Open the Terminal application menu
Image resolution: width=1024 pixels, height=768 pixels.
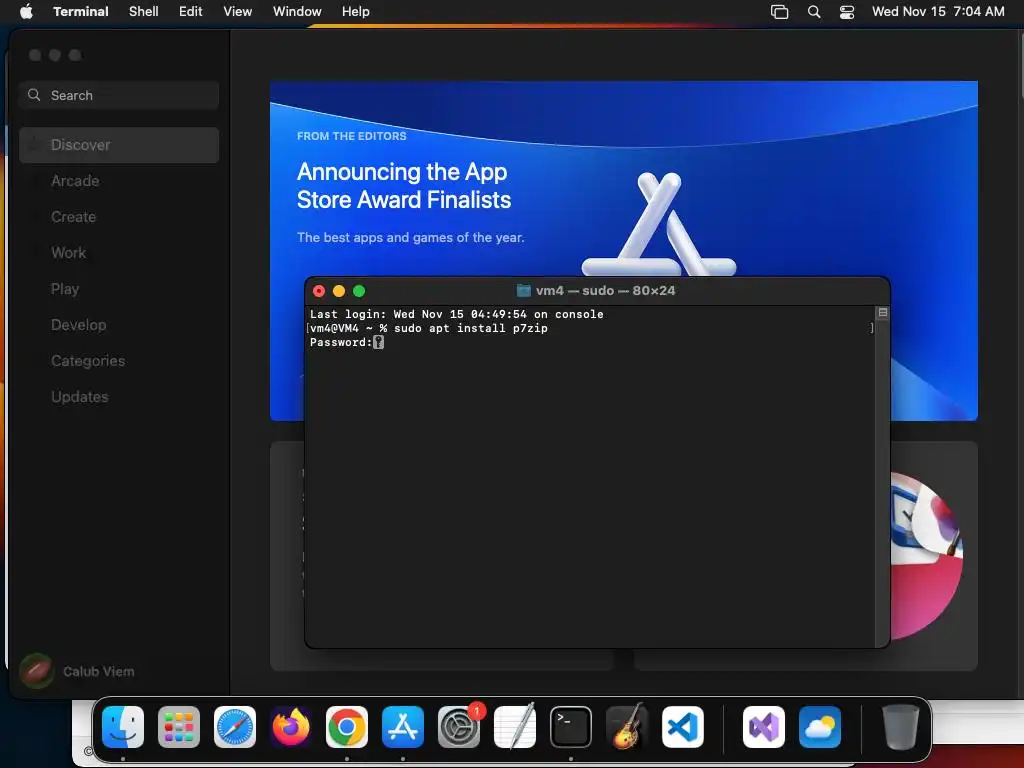(81, 12)
